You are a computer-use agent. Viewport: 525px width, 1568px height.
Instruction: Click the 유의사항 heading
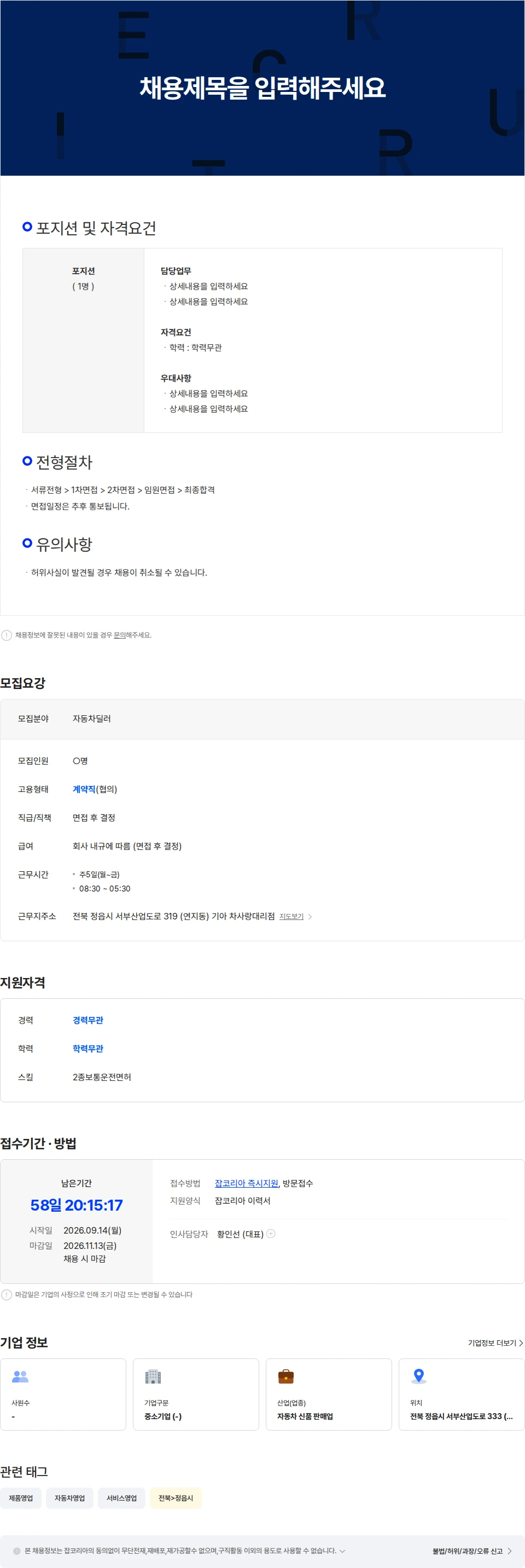[64, 545]
